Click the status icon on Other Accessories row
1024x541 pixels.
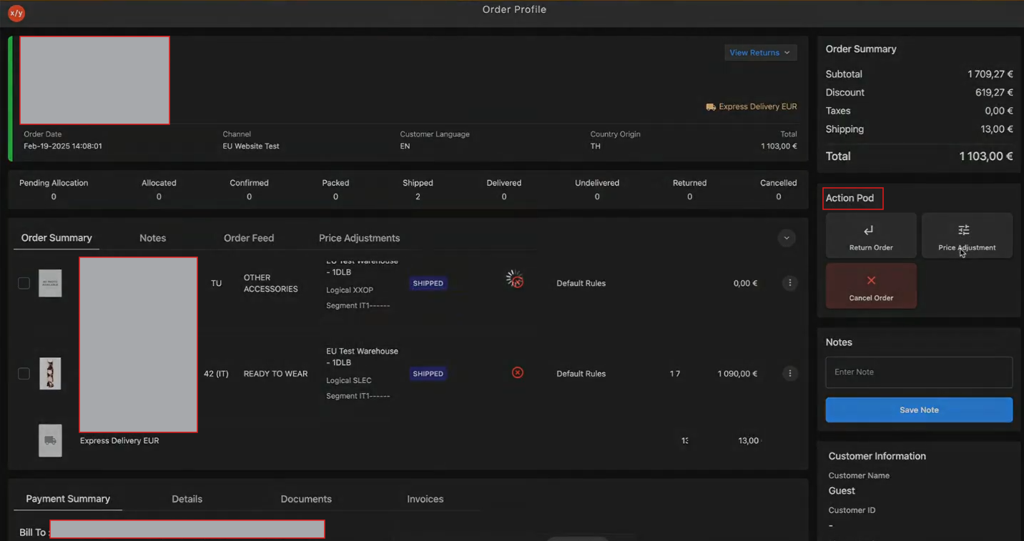(515, 279)
